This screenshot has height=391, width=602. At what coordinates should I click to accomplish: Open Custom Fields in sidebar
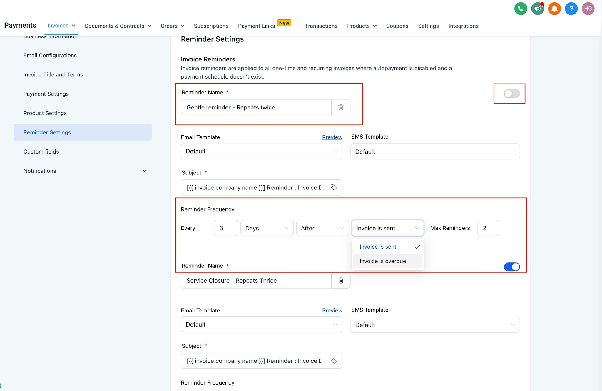tap(41, 152)
